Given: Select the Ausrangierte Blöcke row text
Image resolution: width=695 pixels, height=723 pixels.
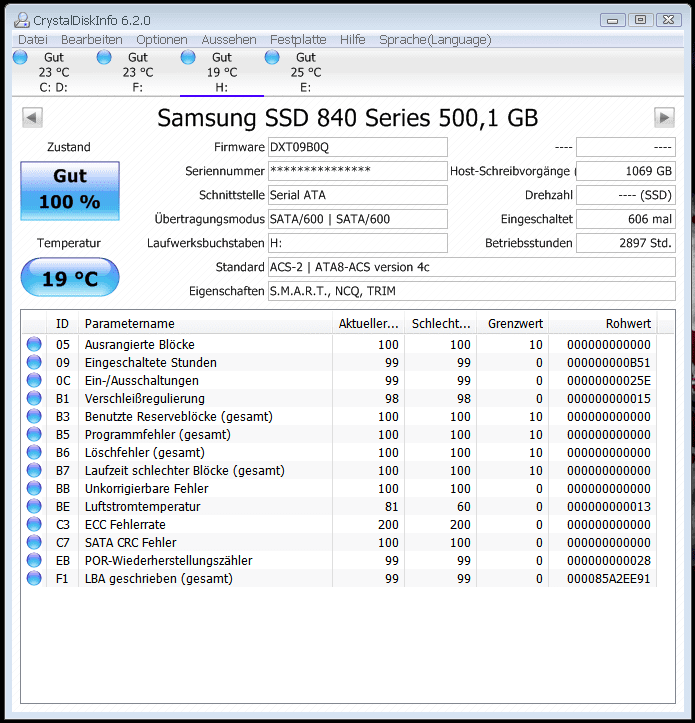Looking at the screenshot, I should pos(140,344).
